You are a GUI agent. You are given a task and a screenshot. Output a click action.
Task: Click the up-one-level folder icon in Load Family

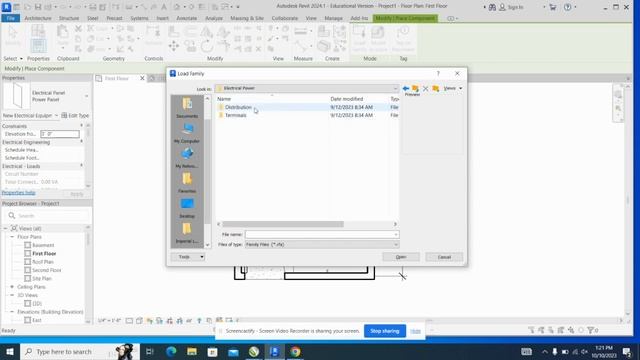(x=416, y=88)
